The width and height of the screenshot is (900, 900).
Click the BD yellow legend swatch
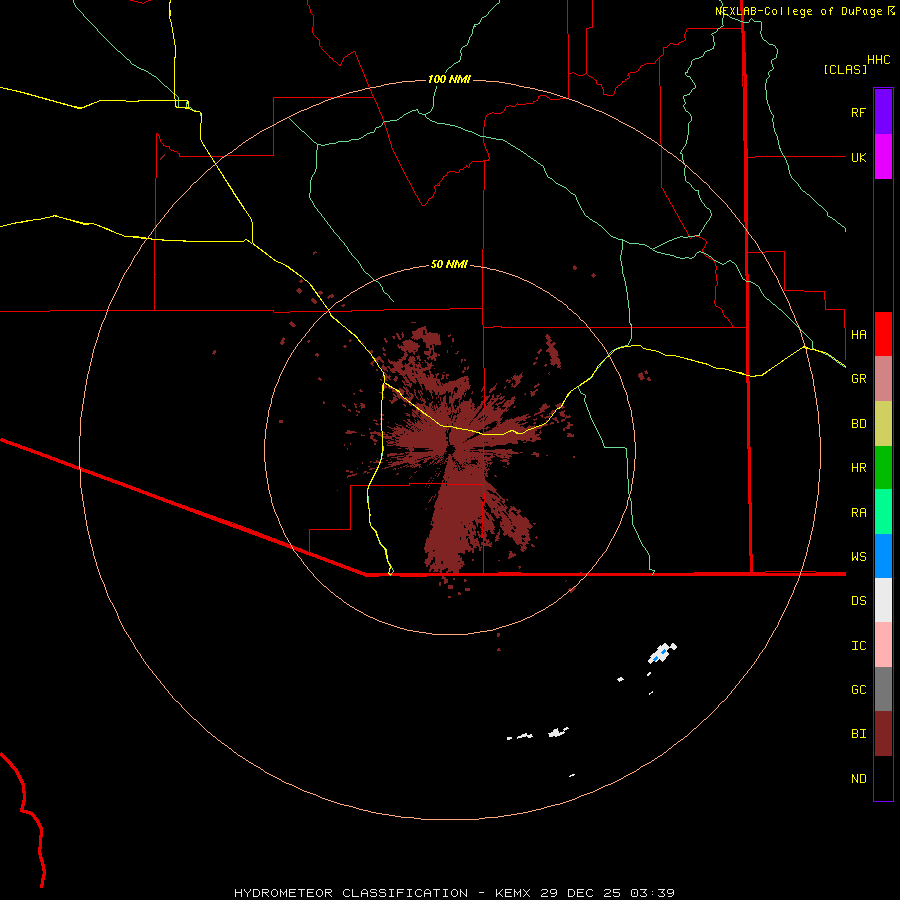coord(883,424)
